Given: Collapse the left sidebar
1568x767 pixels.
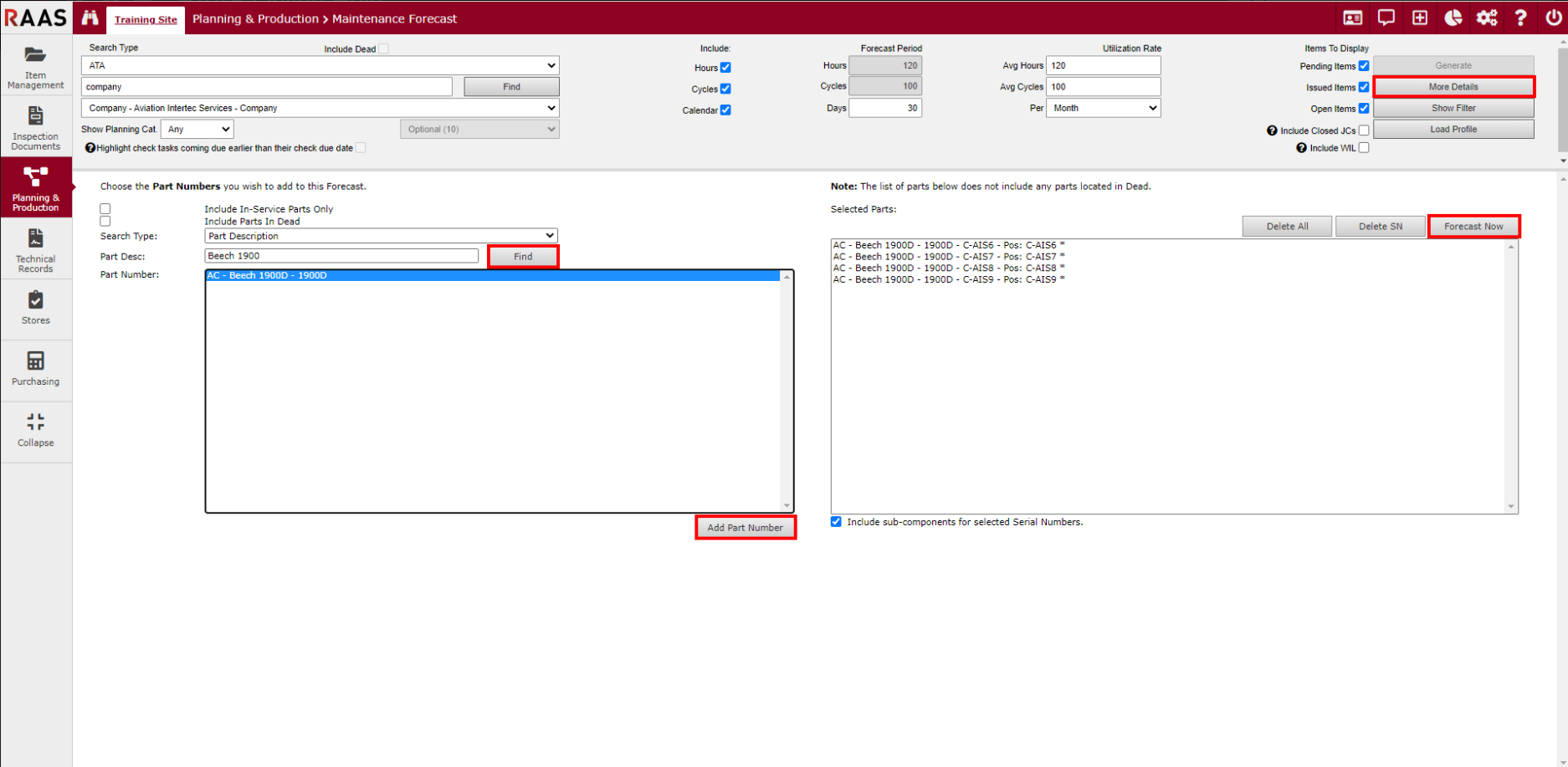Looking at the screenshot, I should (x=35, y=430).
